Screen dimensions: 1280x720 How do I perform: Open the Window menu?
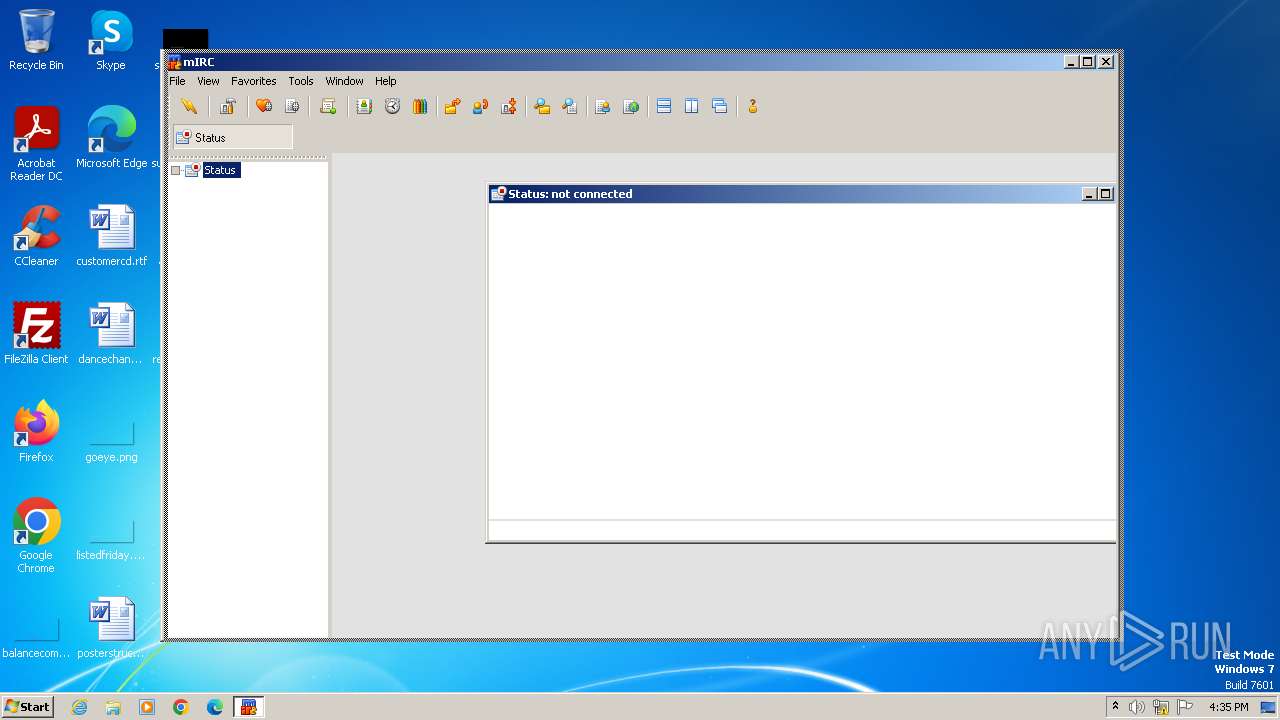344,81
